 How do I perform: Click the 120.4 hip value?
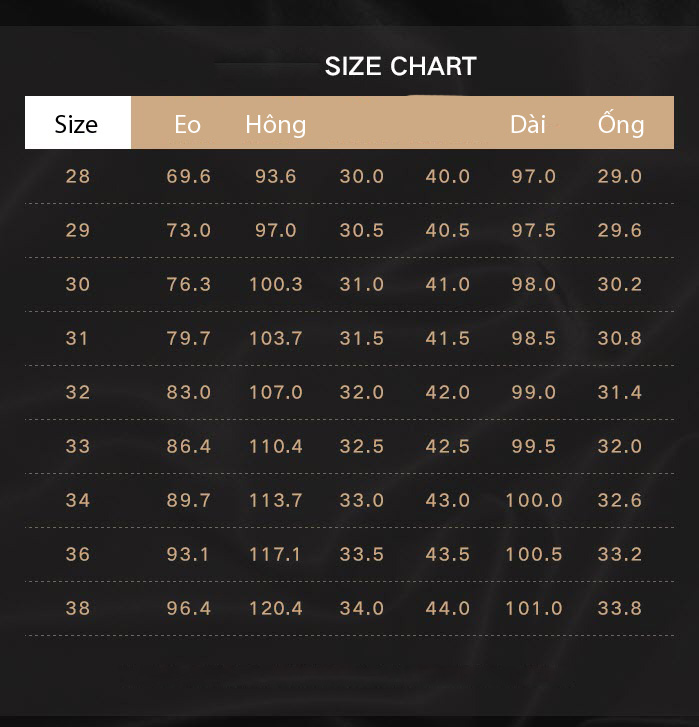pyautogui.click(x=276, y=608)
